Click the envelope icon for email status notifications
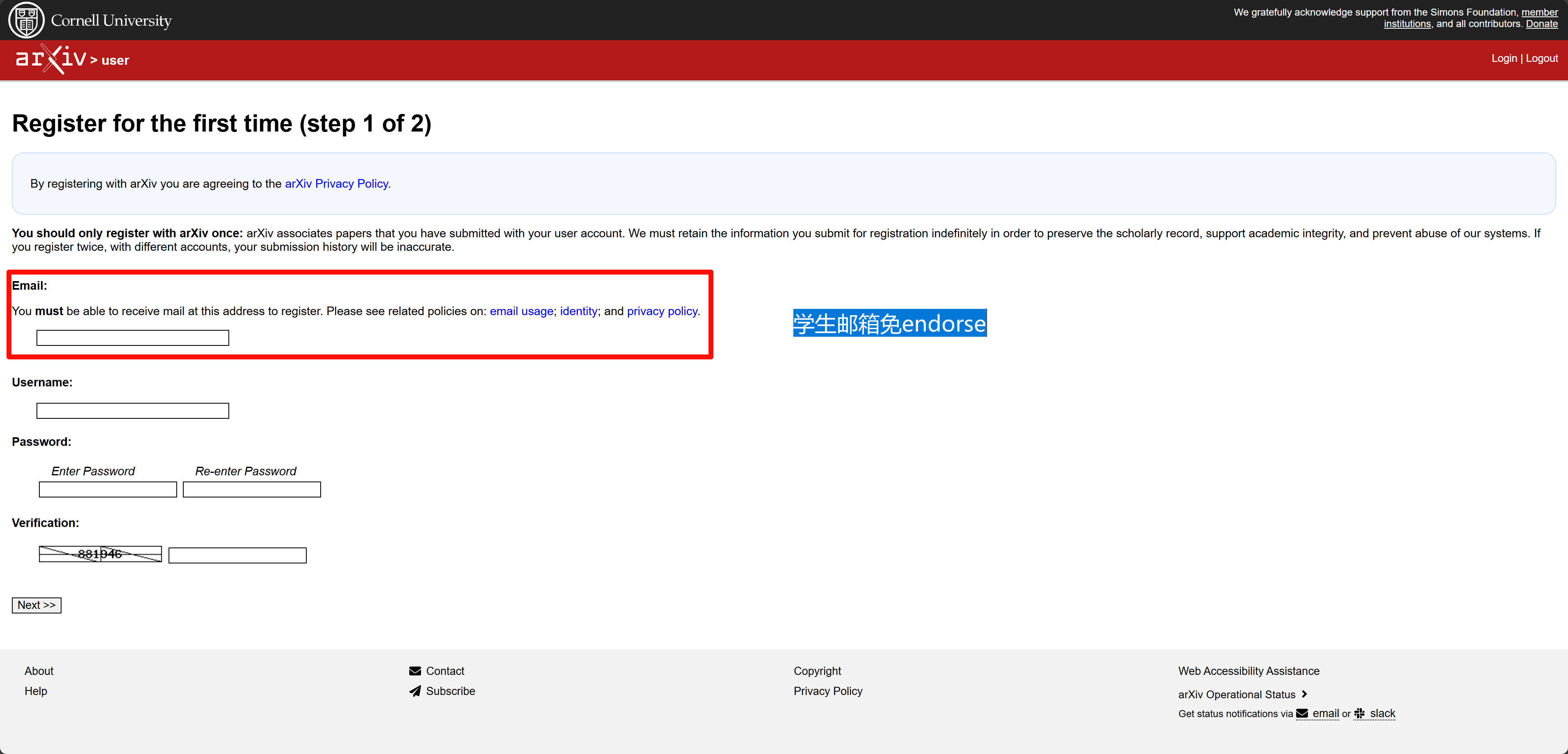 click(x=1302, y=713)
